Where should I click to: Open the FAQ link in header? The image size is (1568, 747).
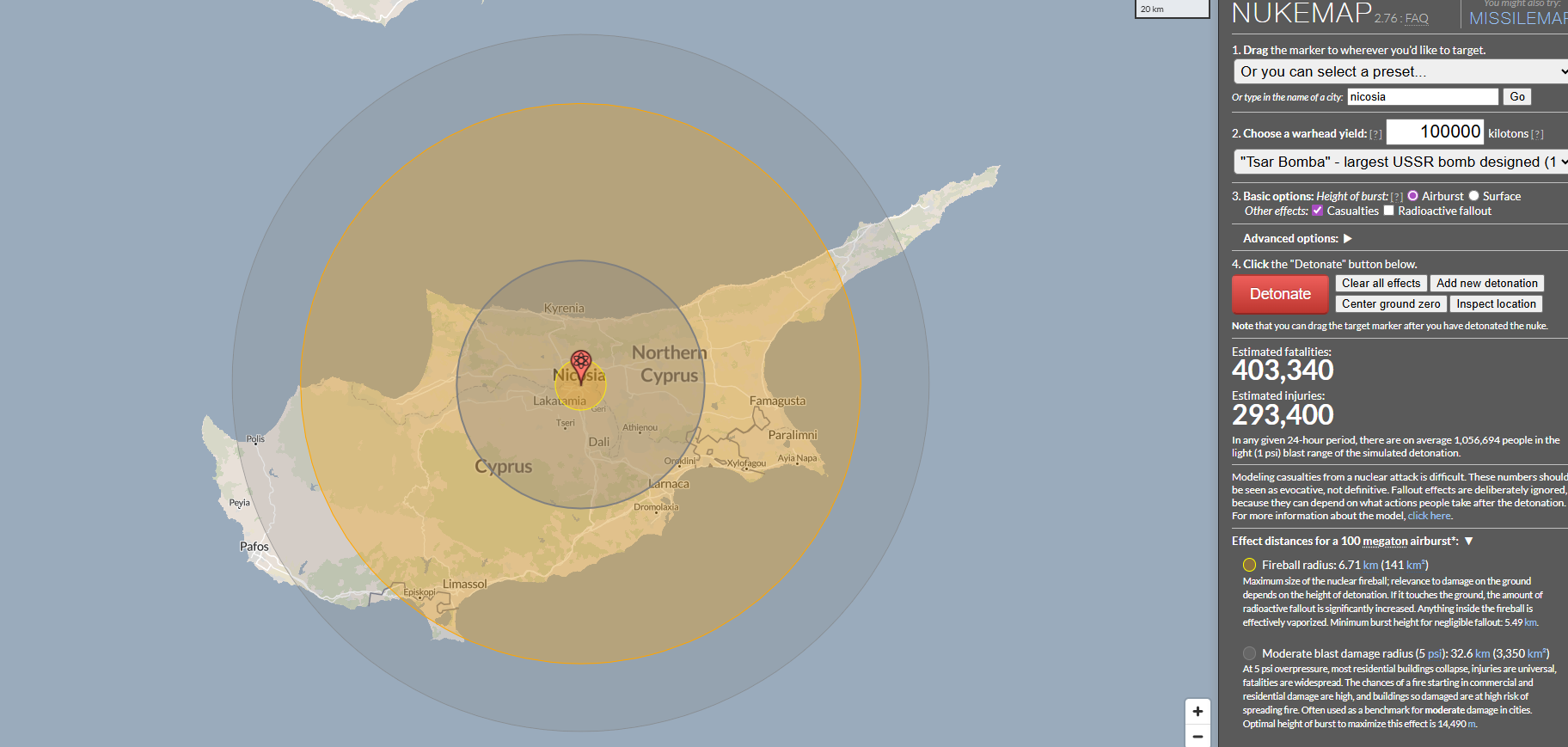coord(1417,18)
